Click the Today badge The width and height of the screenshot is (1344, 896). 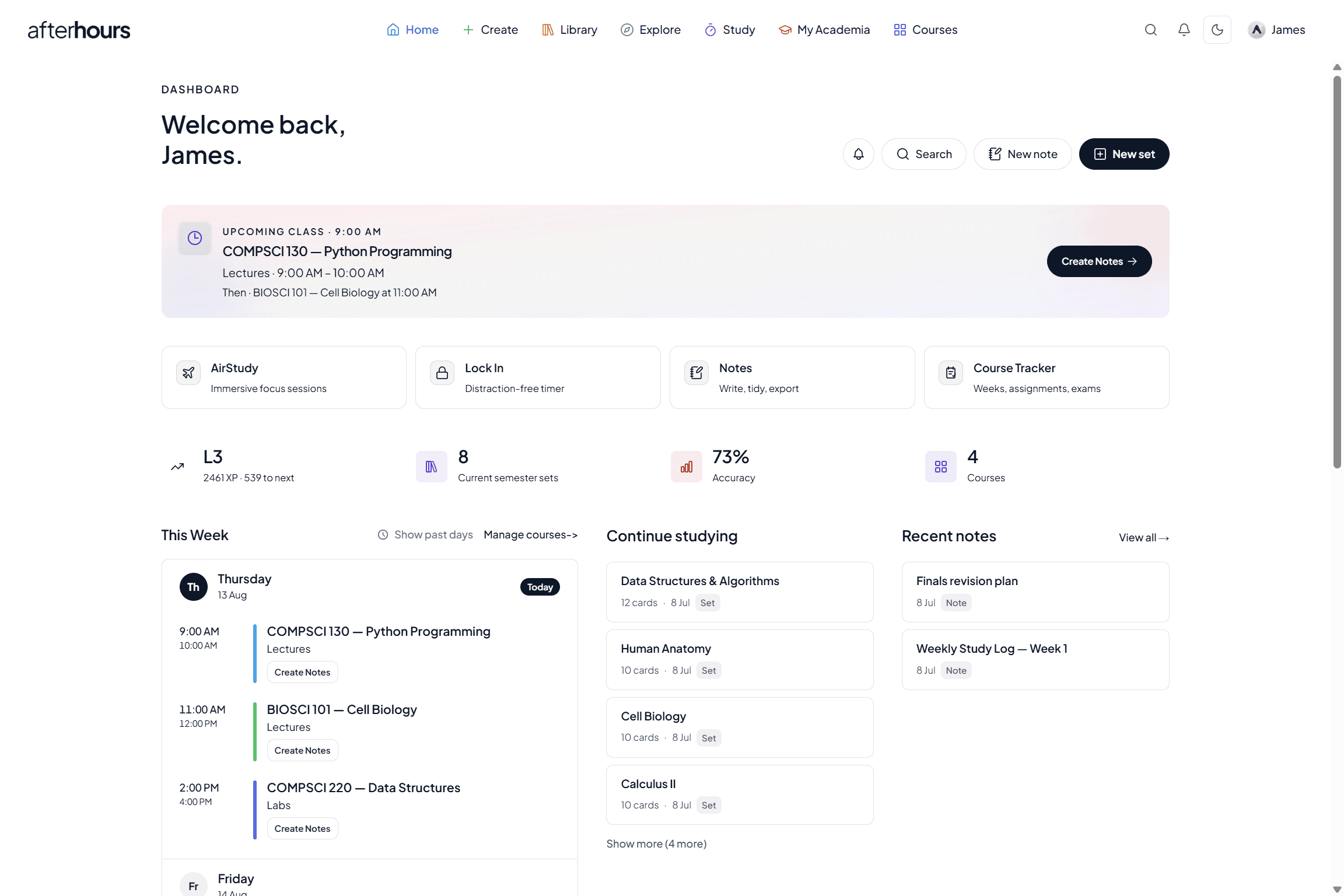pyautogui.click(x=540, y=587)
